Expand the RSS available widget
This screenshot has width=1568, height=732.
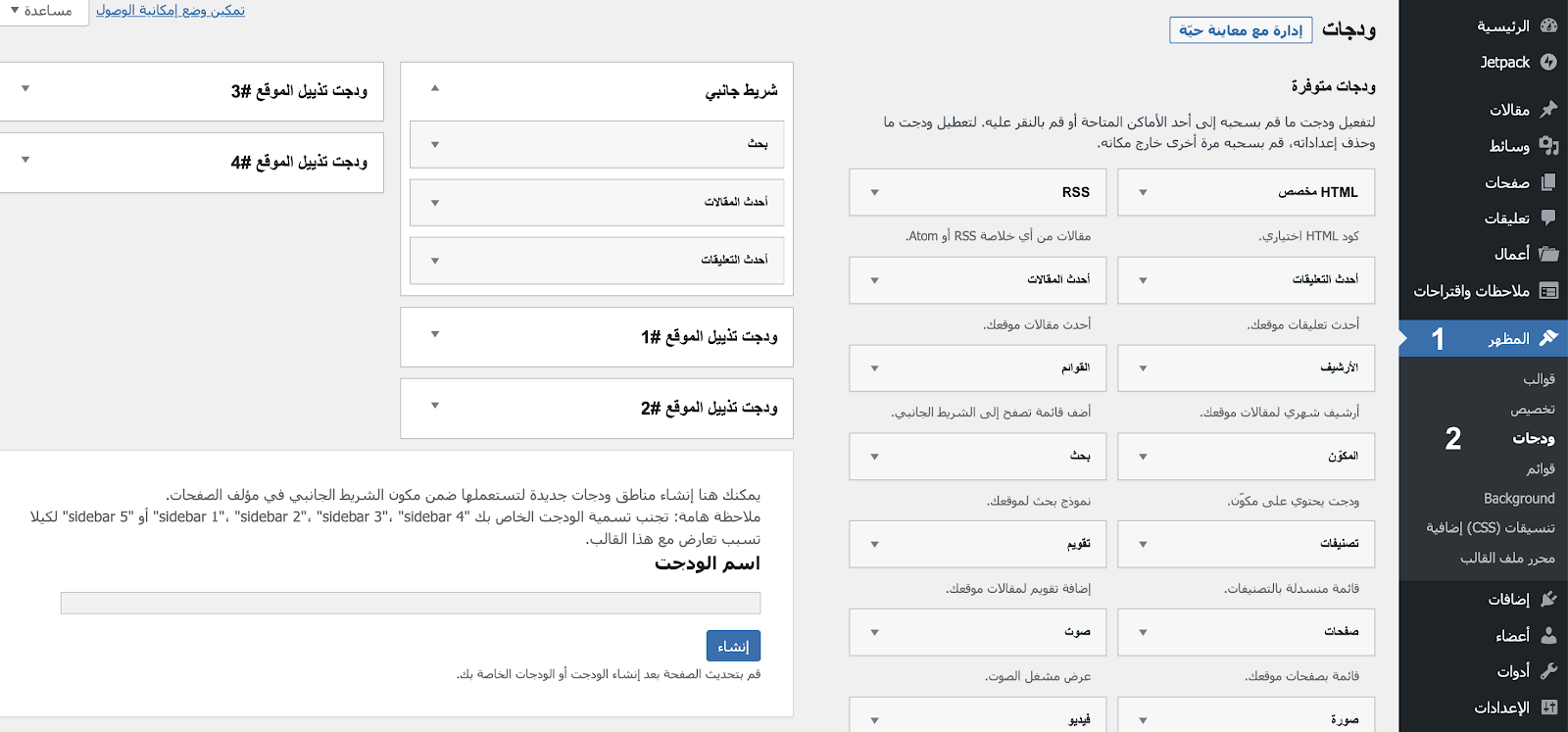click(x=875, y=193)
